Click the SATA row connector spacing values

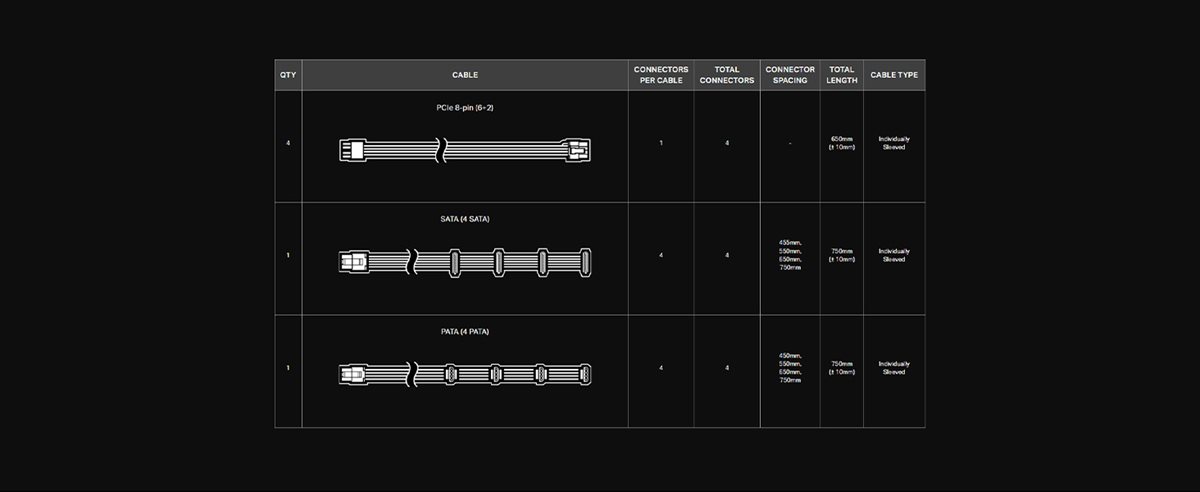pos(790,255)
